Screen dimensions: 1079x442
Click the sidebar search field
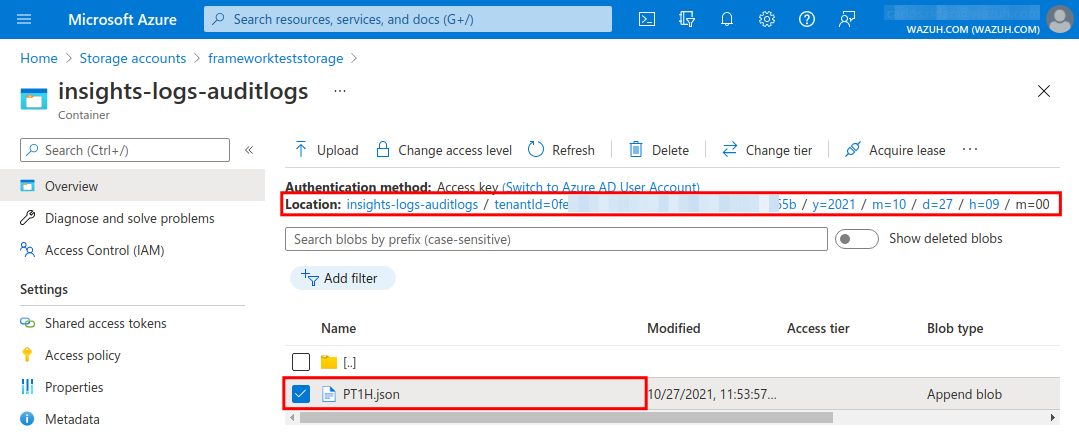125,150
